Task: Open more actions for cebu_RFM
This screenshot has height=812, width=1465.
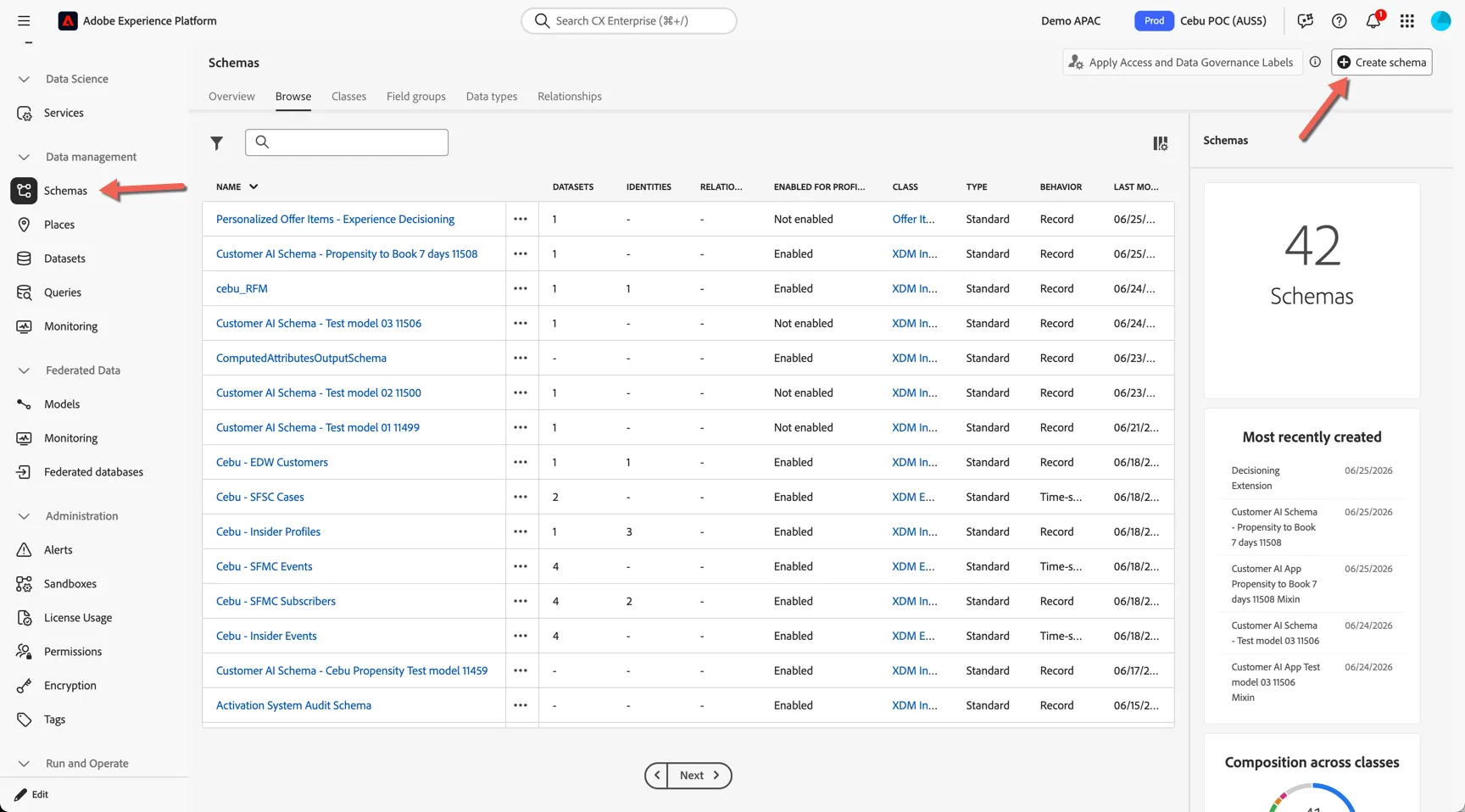Action: point(521,288)
